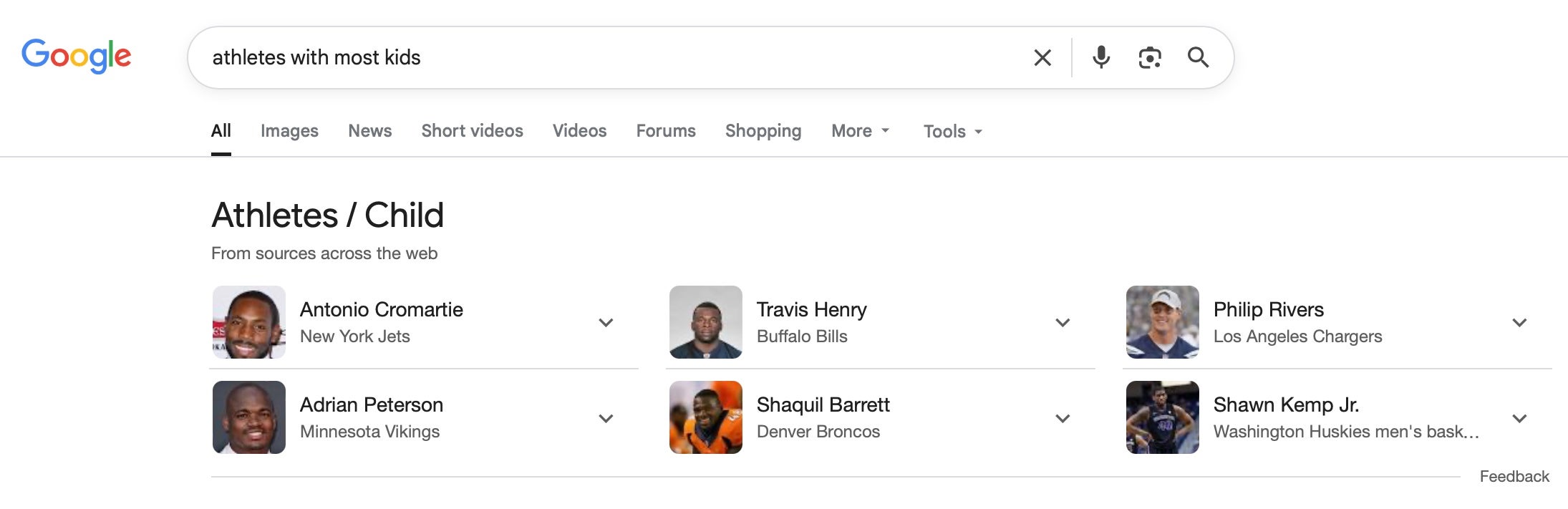Image resolution: width=1568 pixels, height=509 pixels.
Task: Clear the search query with X icon
Action: point(1042,57)
